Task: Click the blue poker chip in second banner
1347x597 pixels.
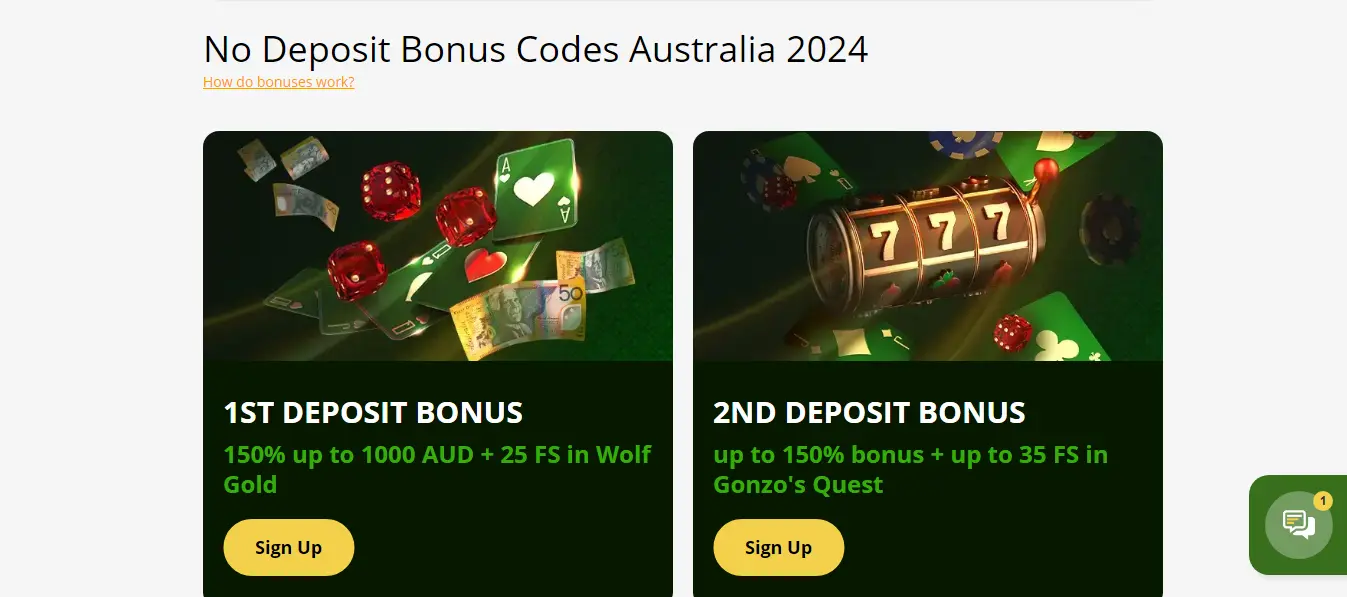Action: pos(964,145)
